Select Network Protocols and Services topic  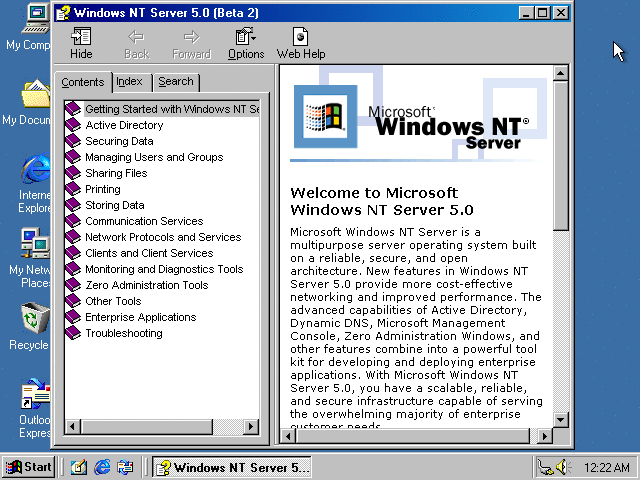pos(163,237)
